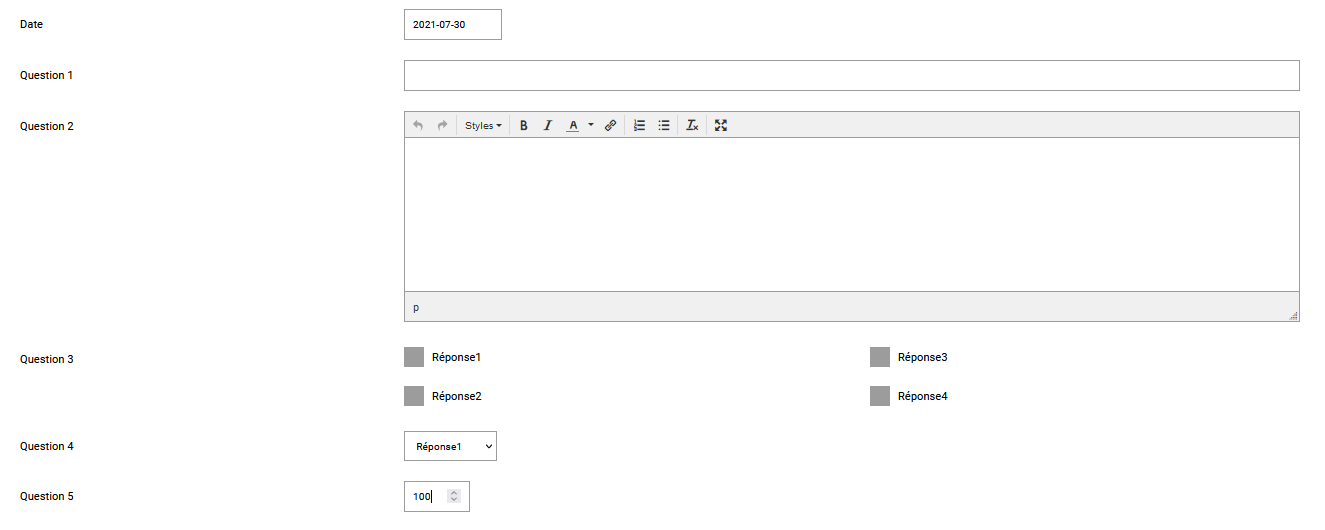Select the Réponse4 checkbox
The width and height of the screenshot is (1325, 530).
point(880,396)
